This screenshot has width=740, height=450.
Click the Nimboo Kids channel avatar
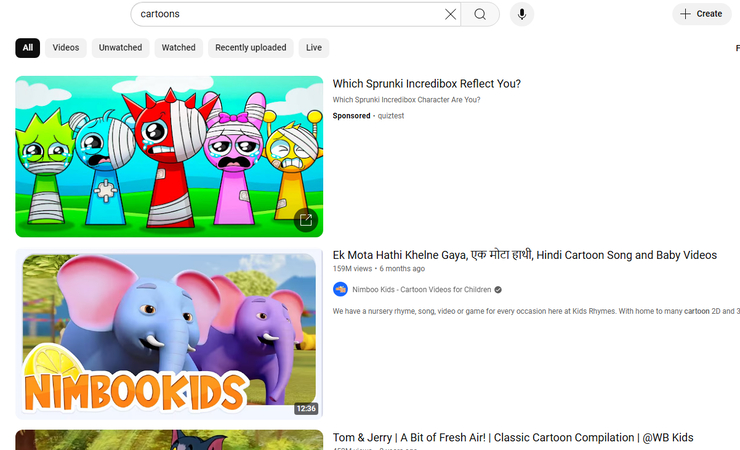pos(340,289)
